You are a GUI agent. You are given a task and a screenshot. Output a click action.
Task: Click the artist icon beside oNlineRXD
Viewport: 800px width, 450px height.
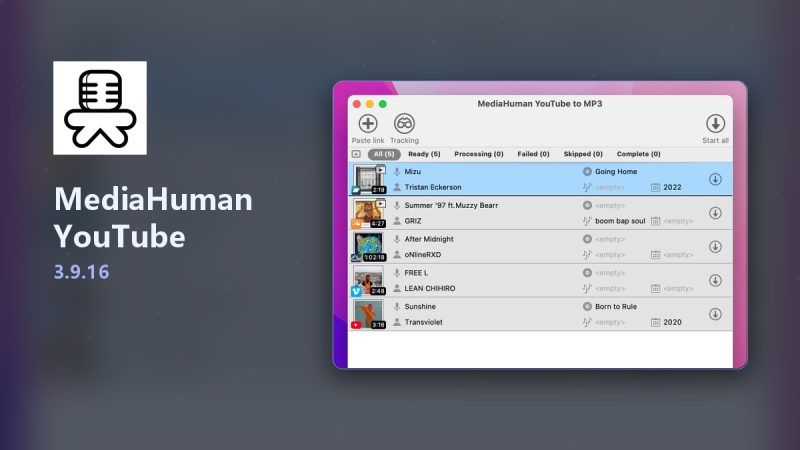(396, 255)
